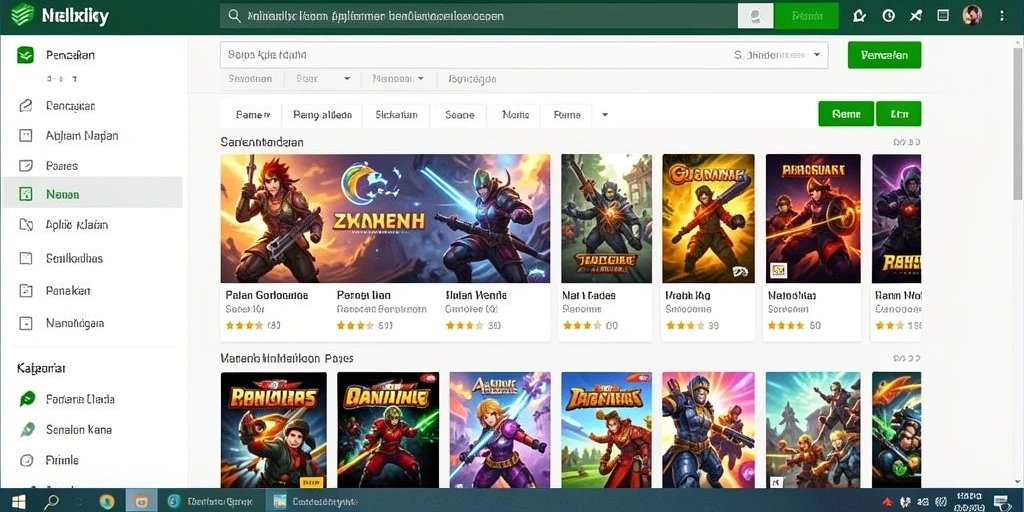Open the user avatar in top right
The width and height of the screenshot is (1024, 512).
point(972,16)
